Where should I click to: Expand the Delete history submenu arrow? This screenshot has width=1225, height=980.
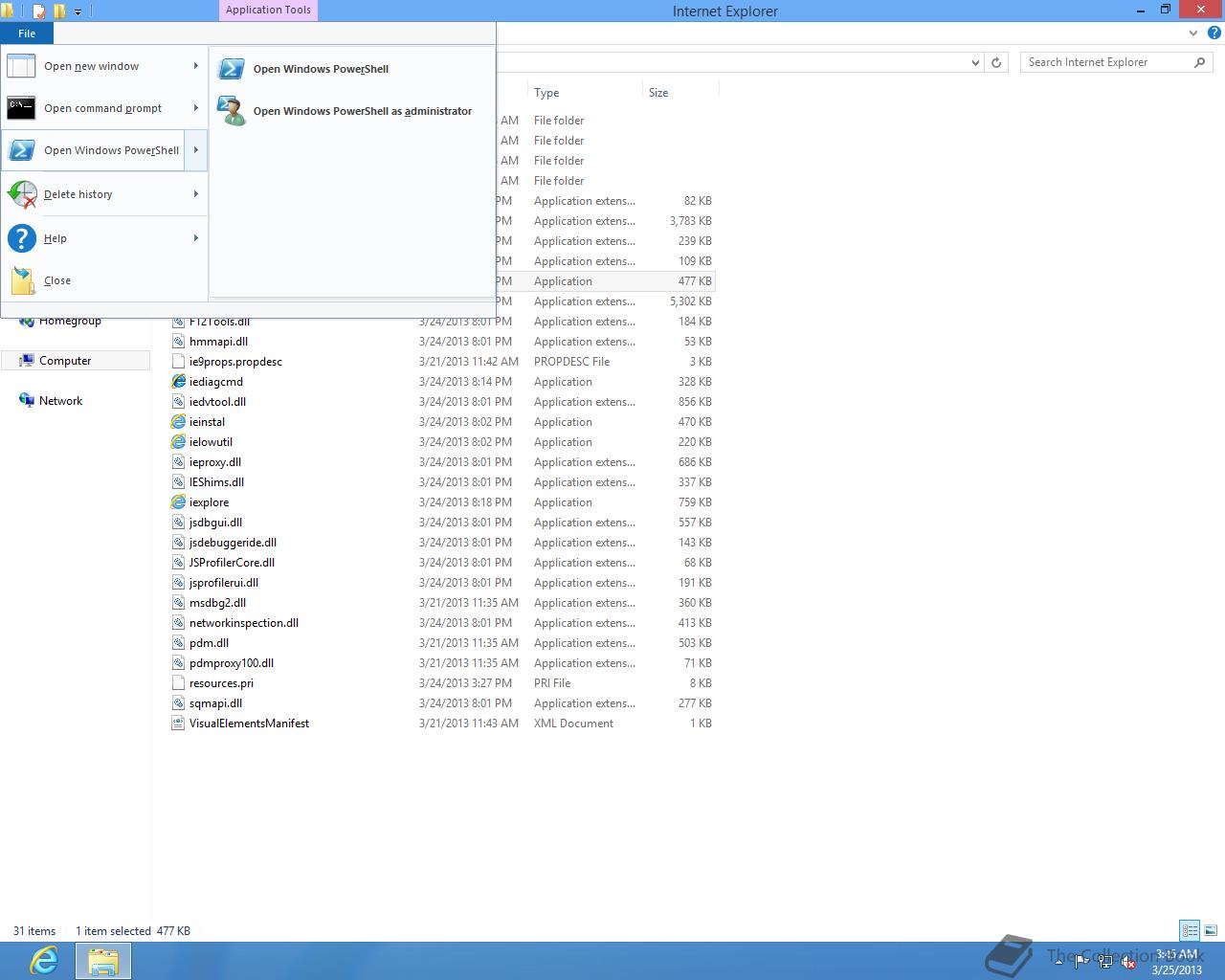tap(195, 194)
